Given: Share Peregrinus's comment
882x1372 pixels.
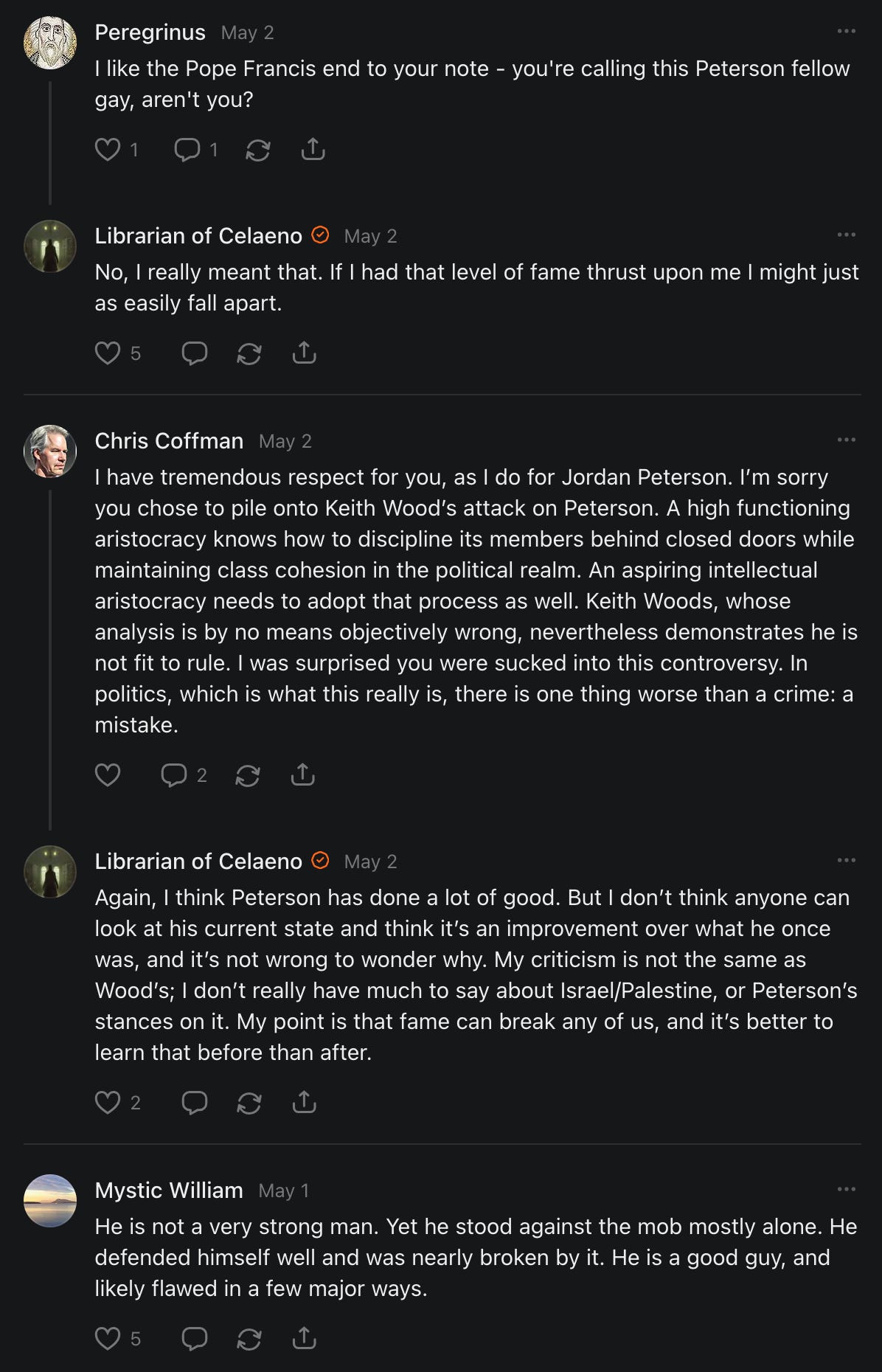Looking at the screenshot, I should point(313,150).
